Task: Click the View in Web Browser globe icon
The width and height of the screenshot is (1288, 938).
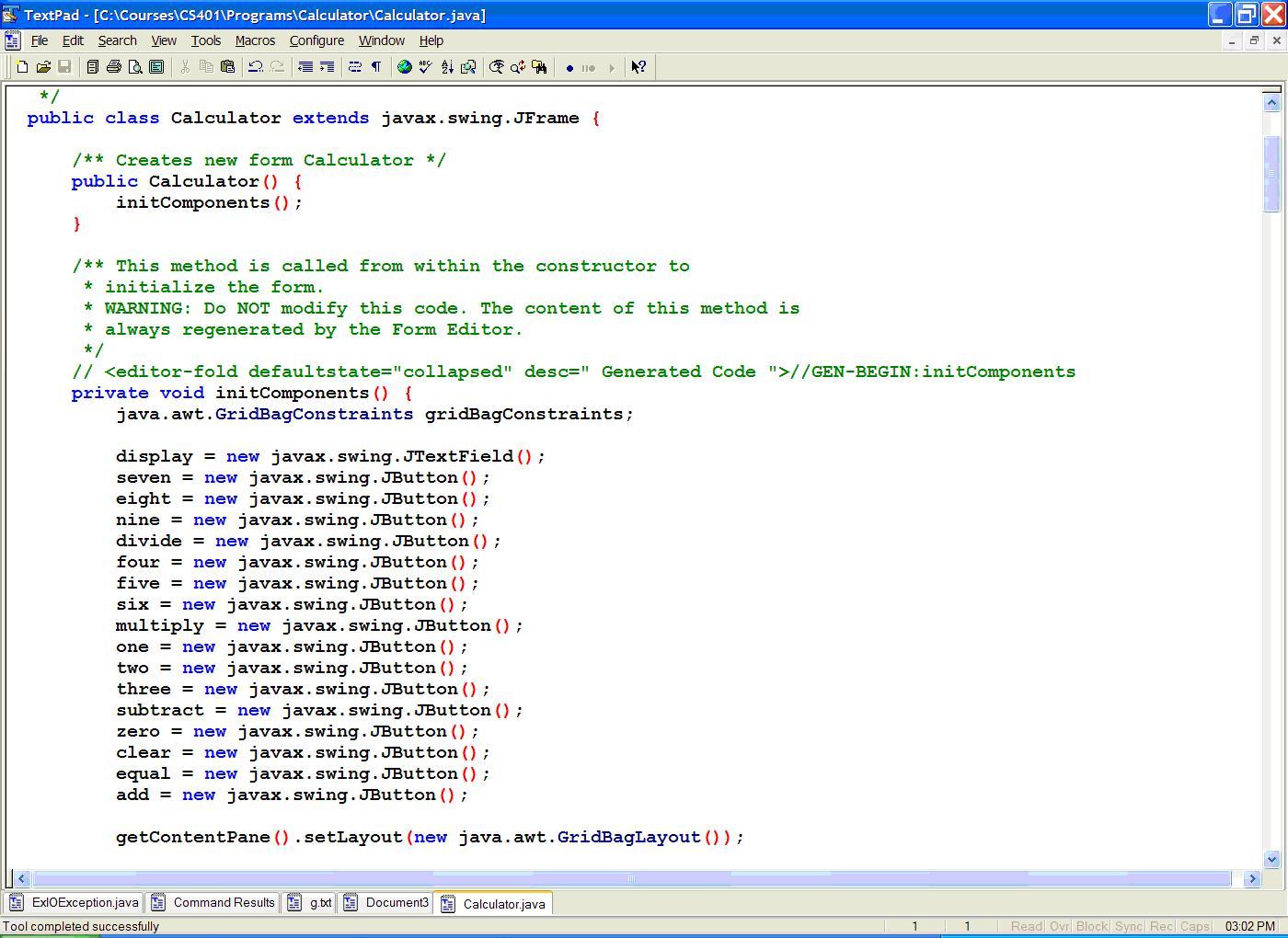Action: click(x=405, y=67)
